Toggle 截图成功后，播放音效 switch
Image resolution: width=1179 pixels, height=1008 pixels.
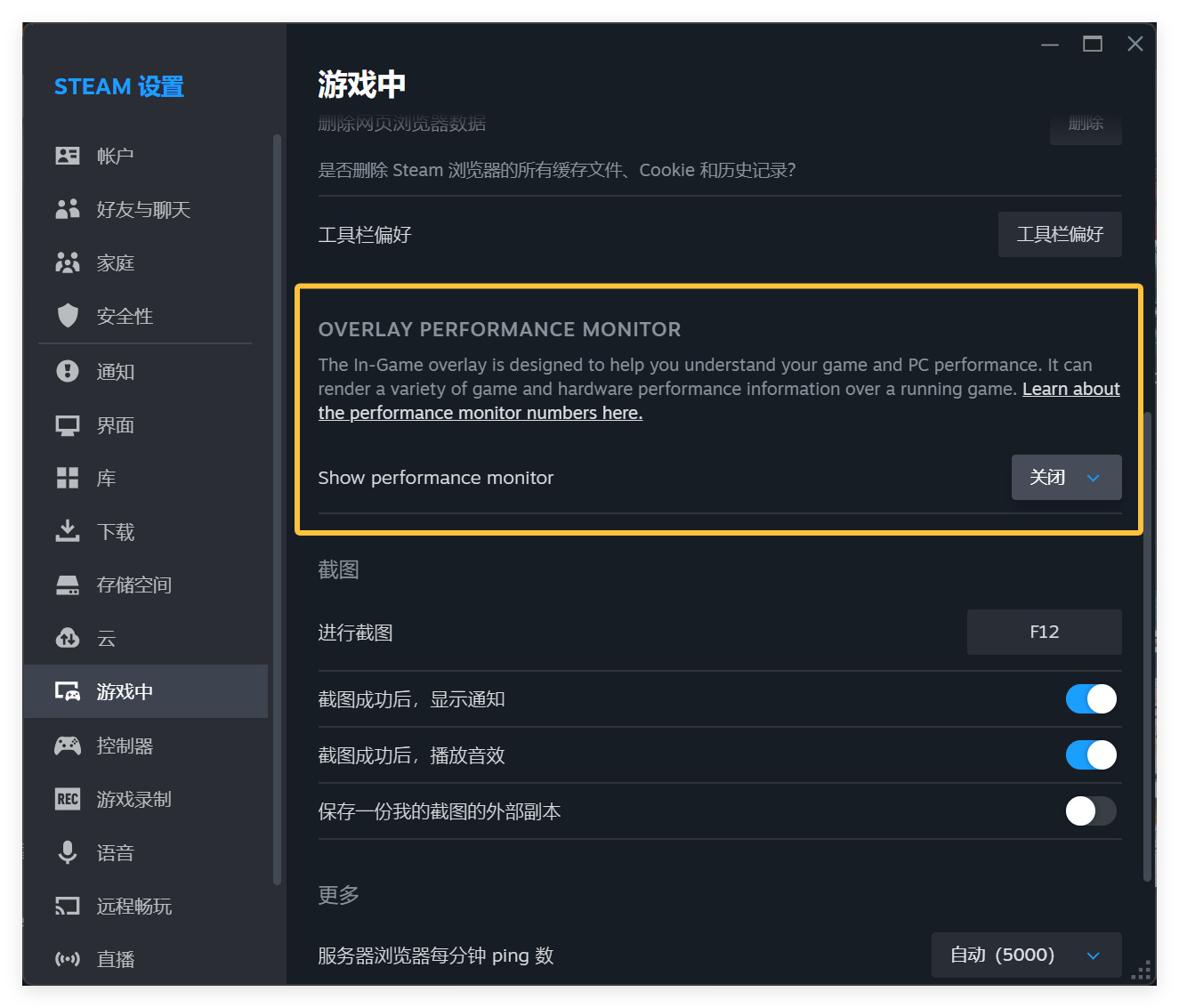pyautogui.click(x=1091, y=754)
